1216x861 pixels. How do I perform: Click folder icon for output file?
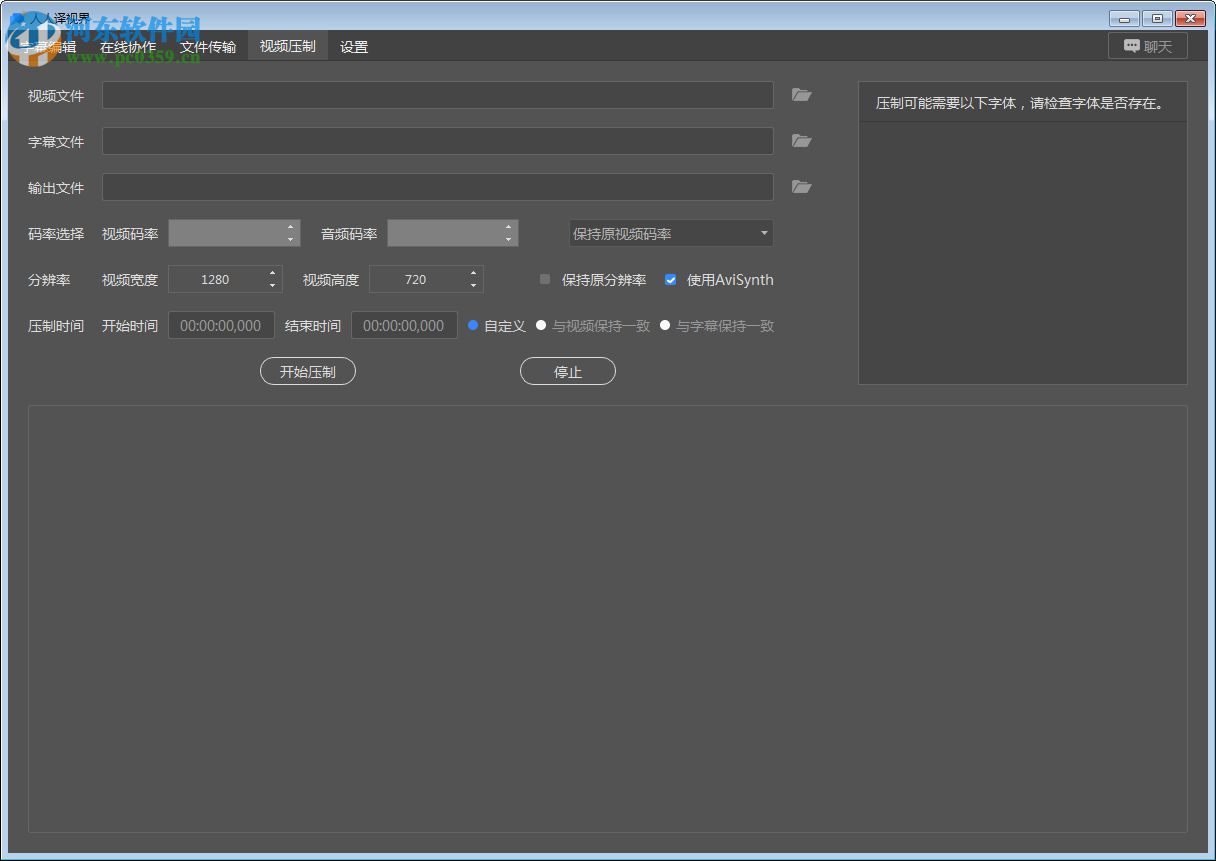pos(801,187)
